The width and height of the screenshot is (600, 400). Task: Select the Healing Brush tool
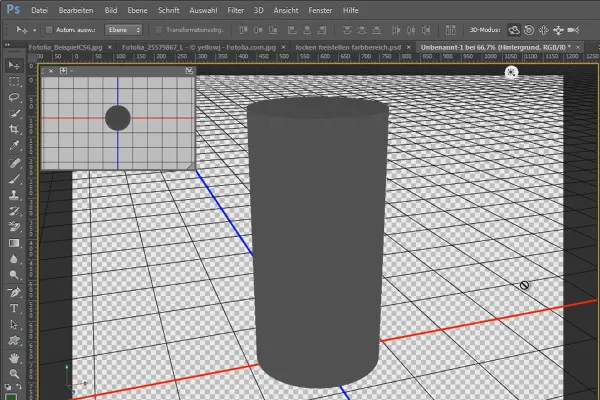pos(14,163)
